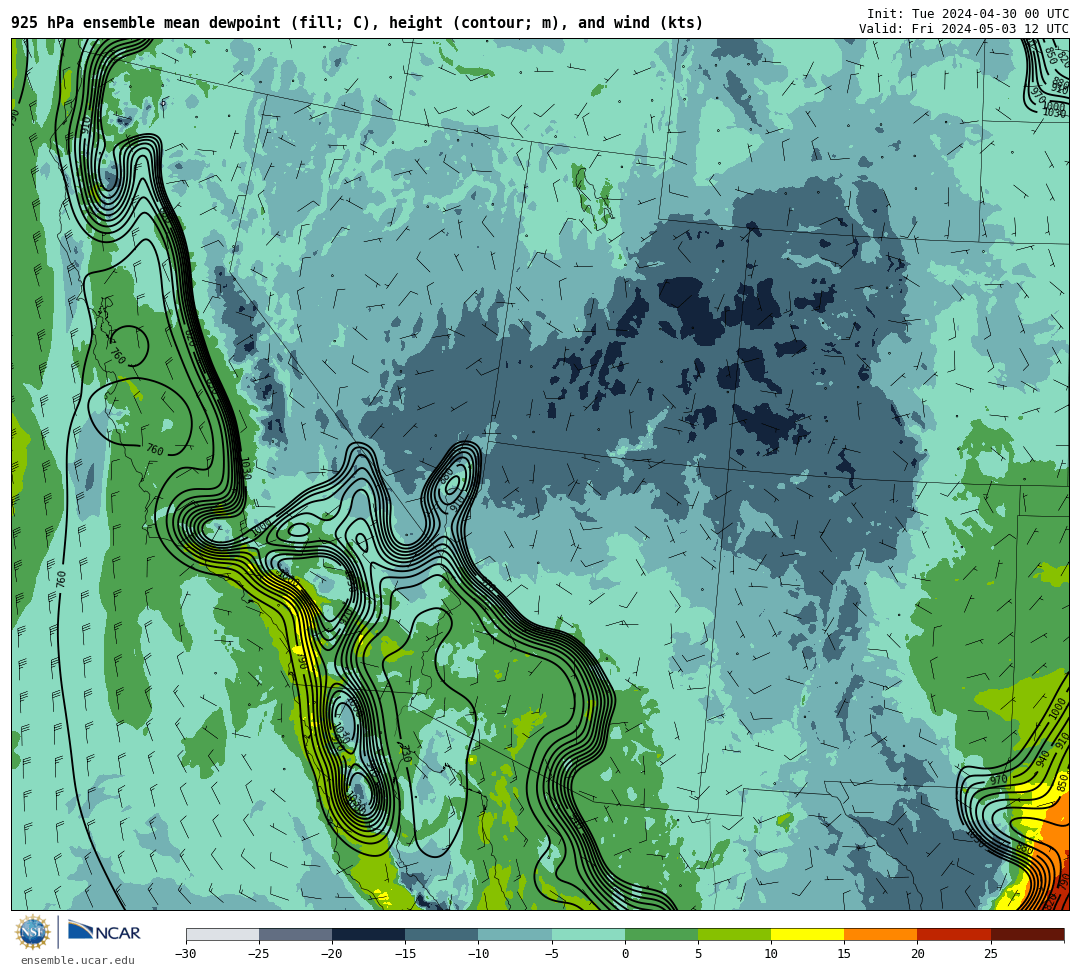
Task: Click the -10 to -5 color swatch
Action: click(515, 934)
